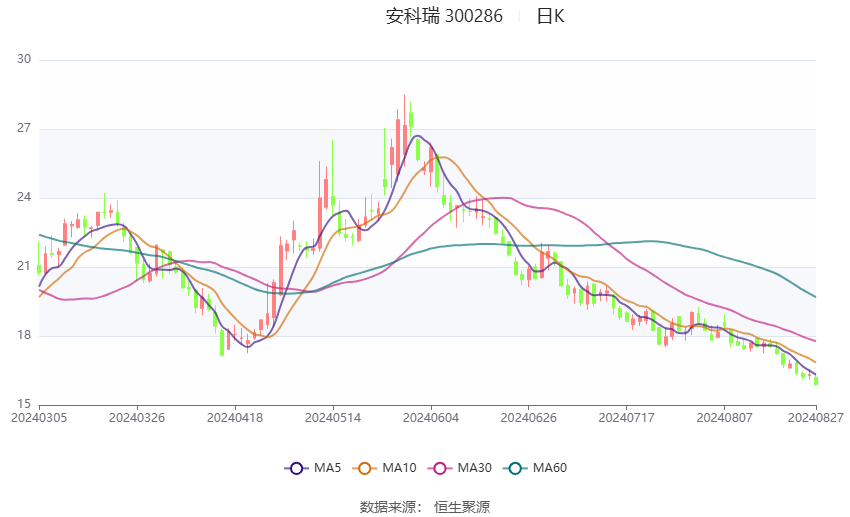
Task: Toggle the MA60 legend series
Action: [535, 468]
